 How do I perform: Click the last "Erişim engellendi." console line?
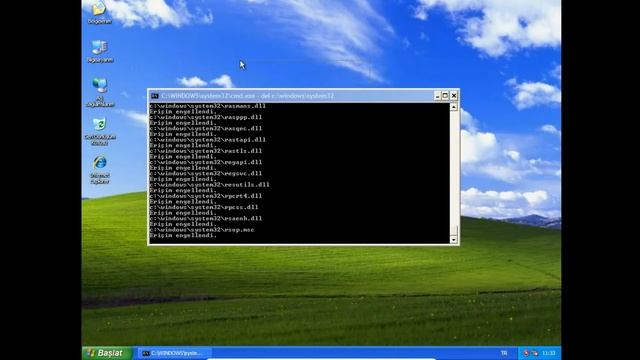(x=183, y=236)
